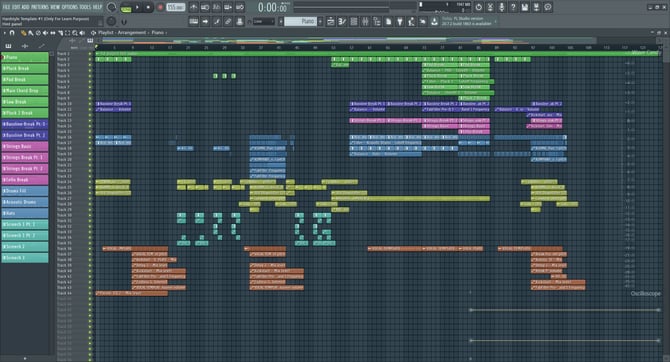The image size is (670, 362).
Task: Select the magnet snap icon in playlist toolbar
Action: (12, 33)
